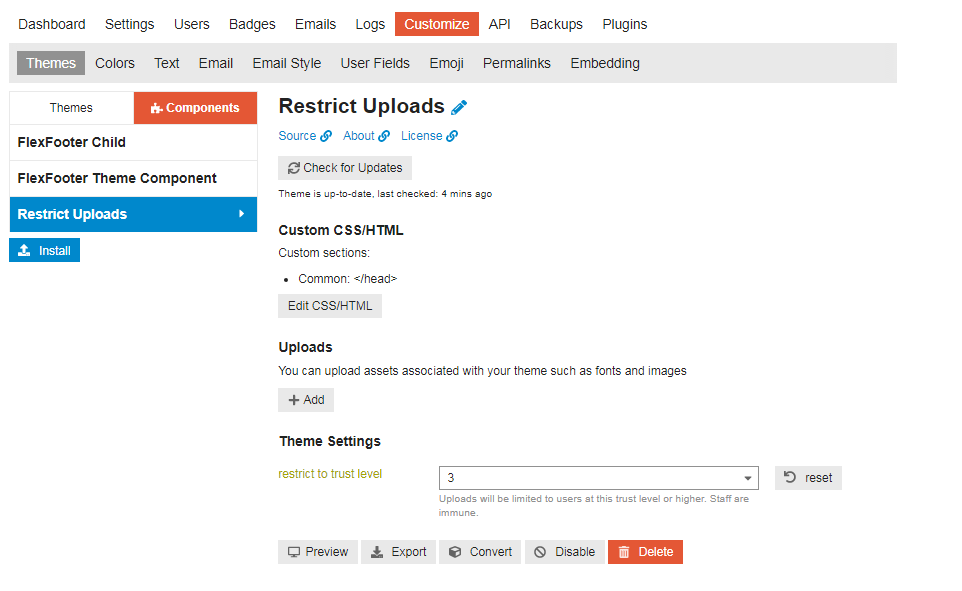Click the Common: </head> custom section entry
This screenshot has height=591, width=962.
coord(348,279)
